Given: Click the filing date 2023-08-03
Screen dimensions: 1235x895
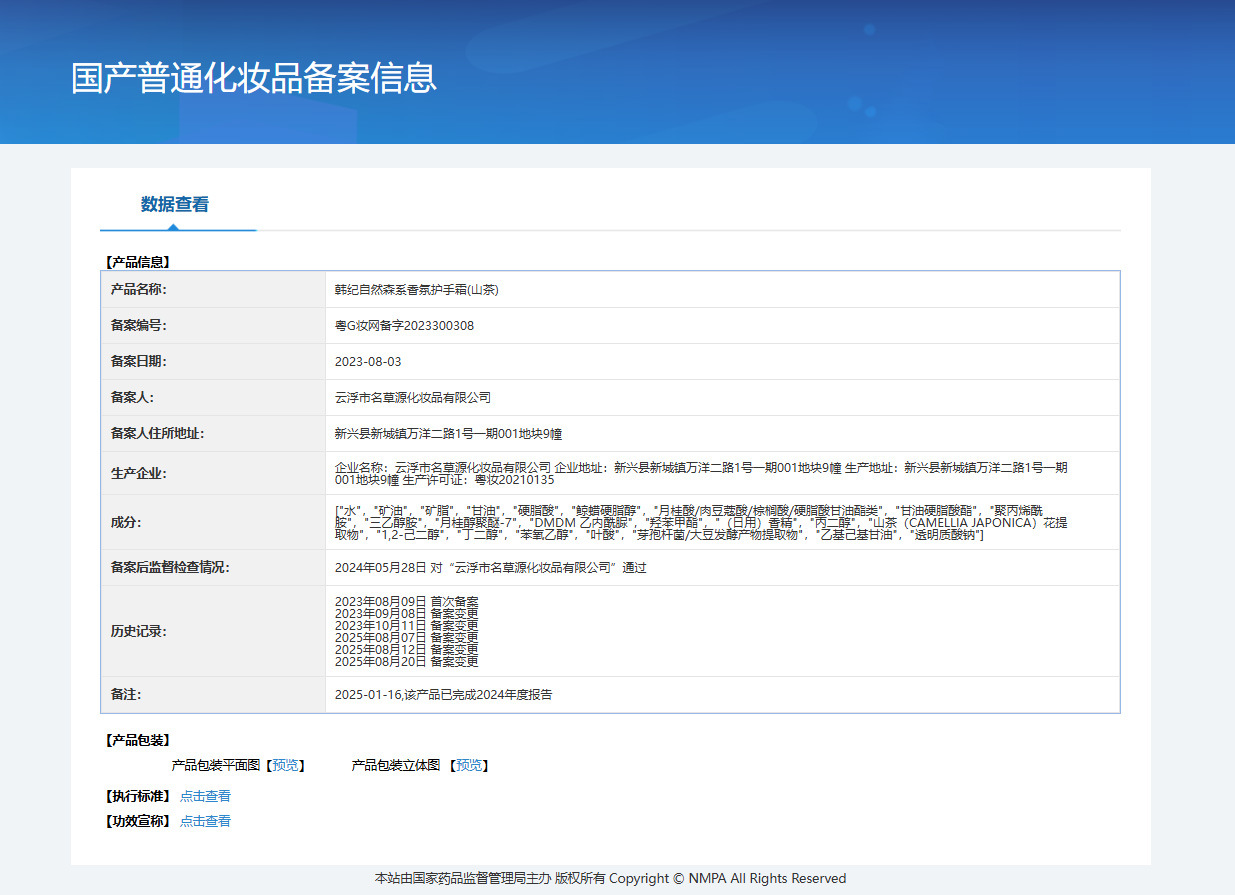Looking at the screenshot, I should coord(368,362).
